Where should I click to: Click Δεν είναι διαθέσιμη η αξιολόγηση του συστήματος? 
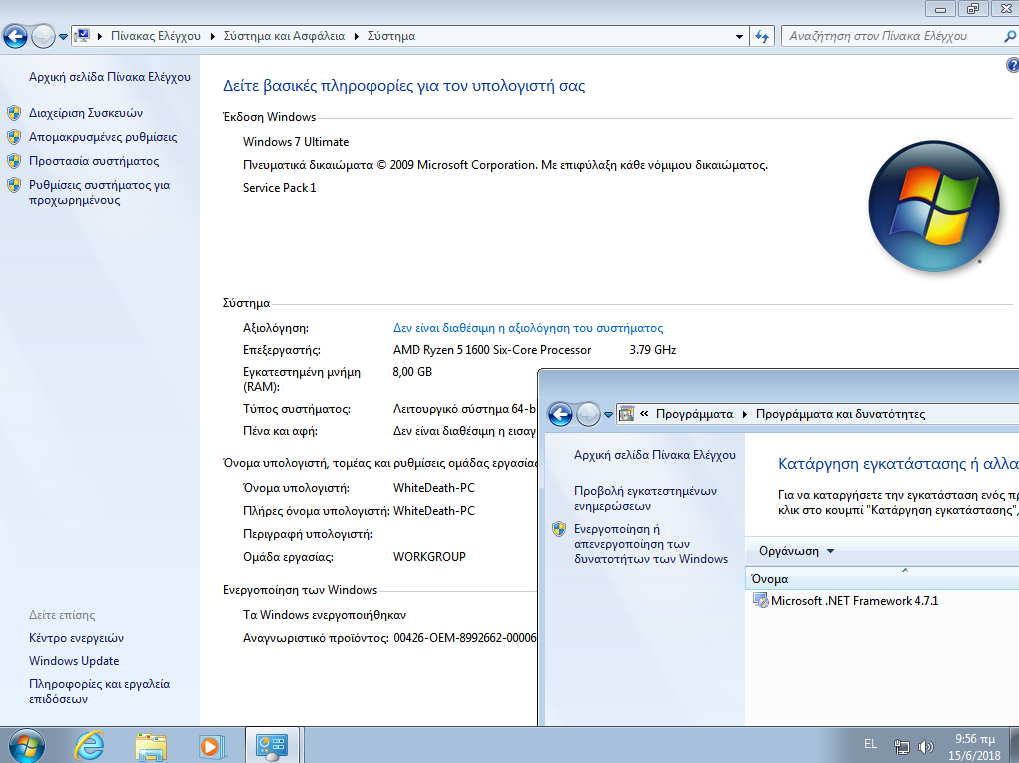click(x=528, y=328)
